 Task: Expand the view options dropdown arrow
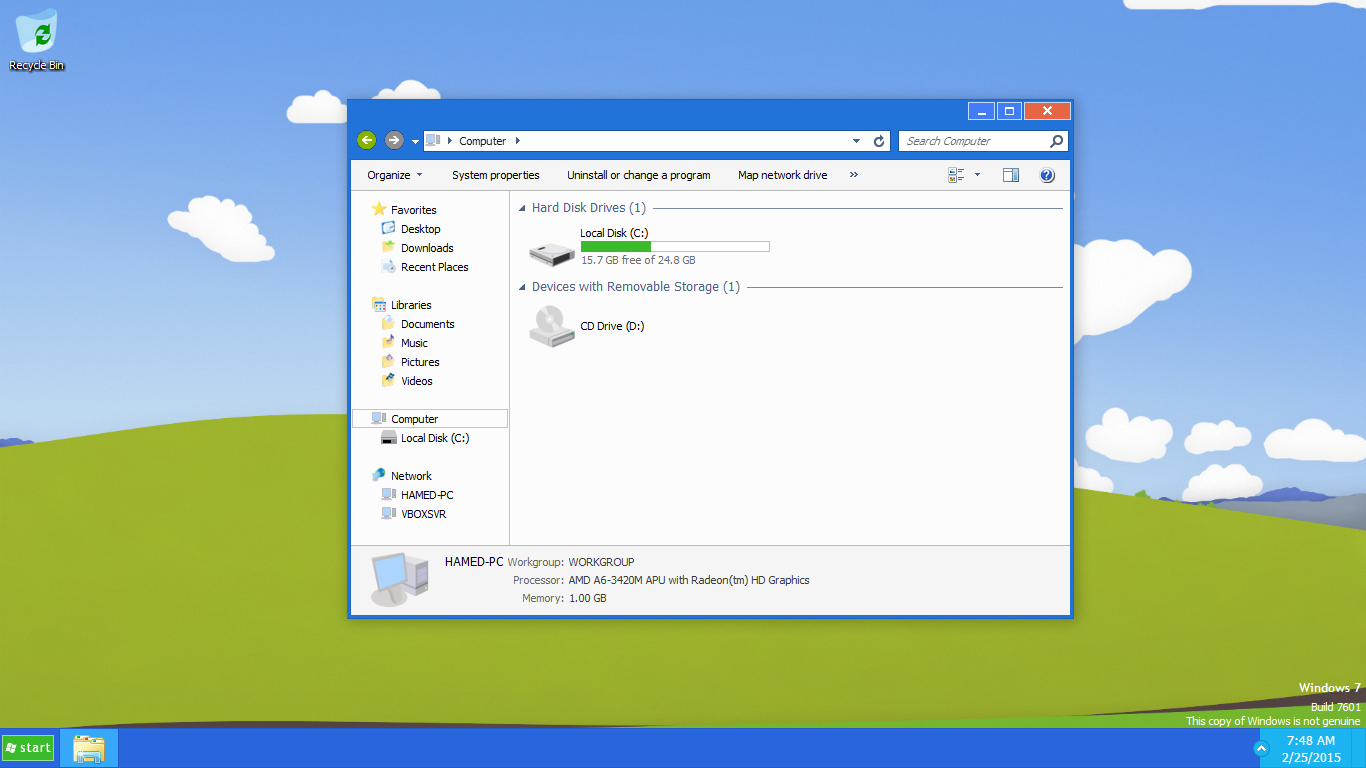(x=978, y=175)
